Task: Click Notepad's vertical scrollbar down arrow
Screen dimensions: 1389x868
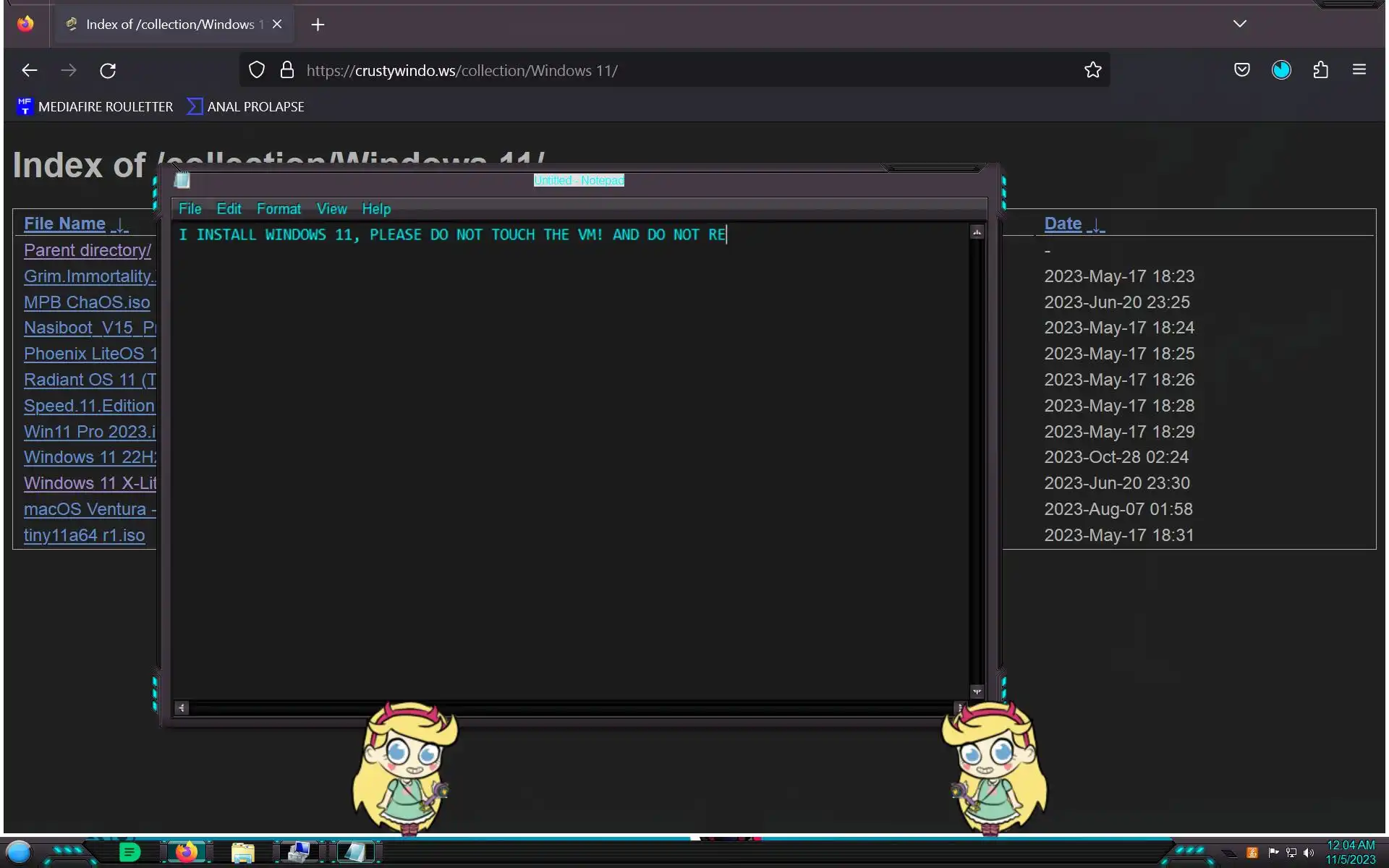Action: point(977,692)
